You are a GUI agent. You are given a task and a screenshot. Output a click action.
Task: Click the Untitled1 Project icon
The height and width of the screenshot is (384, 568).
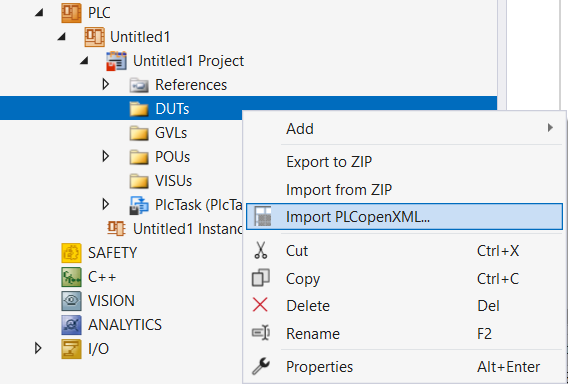click(x=116, y=61)
